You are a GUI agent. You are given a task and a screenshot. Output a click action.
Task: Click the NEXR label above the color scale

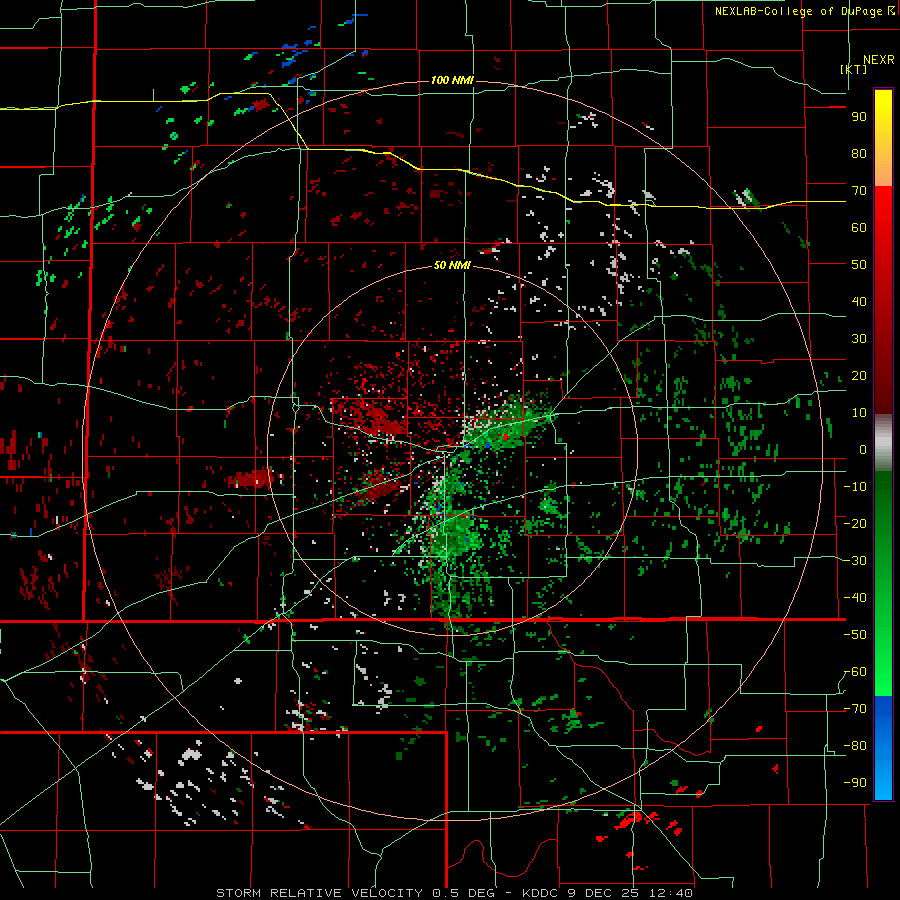878,60
